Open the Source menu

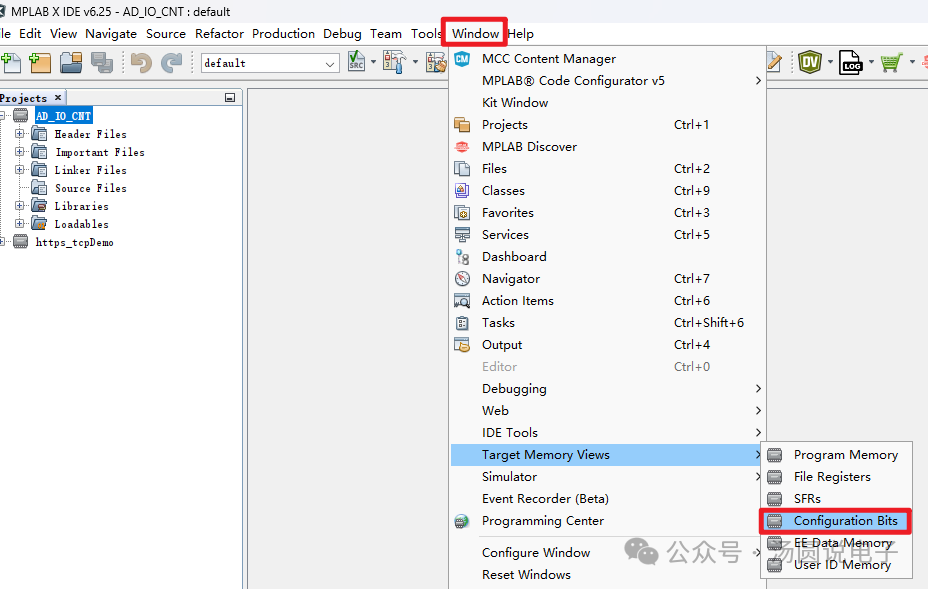click(166, 34)
